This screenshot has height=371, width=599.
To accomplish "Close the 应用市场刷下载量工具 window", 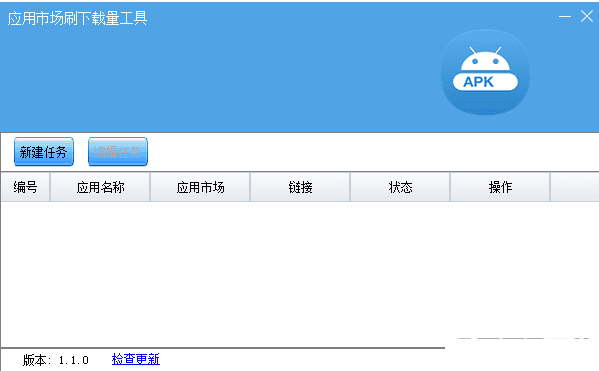I will pos(587,16).
